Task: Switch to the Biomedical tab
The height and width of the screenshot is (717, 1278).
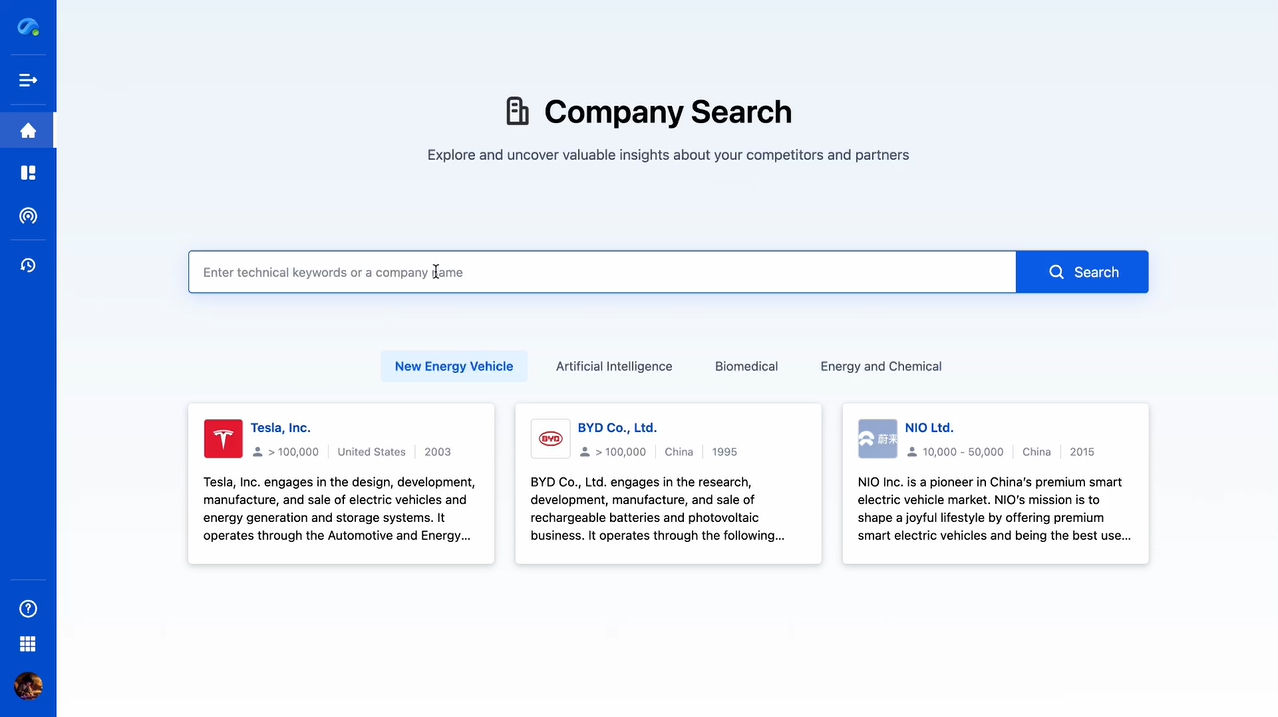Action: point(746,366)
